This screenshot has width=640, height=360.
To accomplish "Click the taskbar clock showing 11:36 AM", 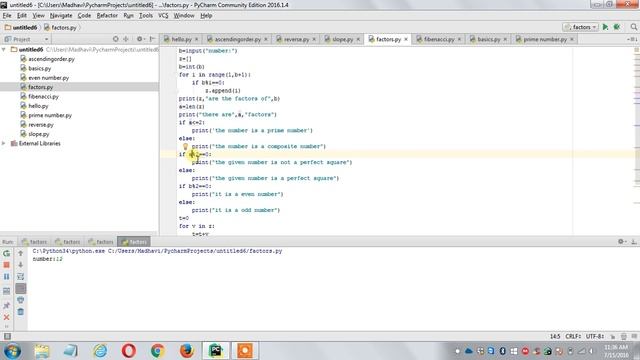I will 616,351.
